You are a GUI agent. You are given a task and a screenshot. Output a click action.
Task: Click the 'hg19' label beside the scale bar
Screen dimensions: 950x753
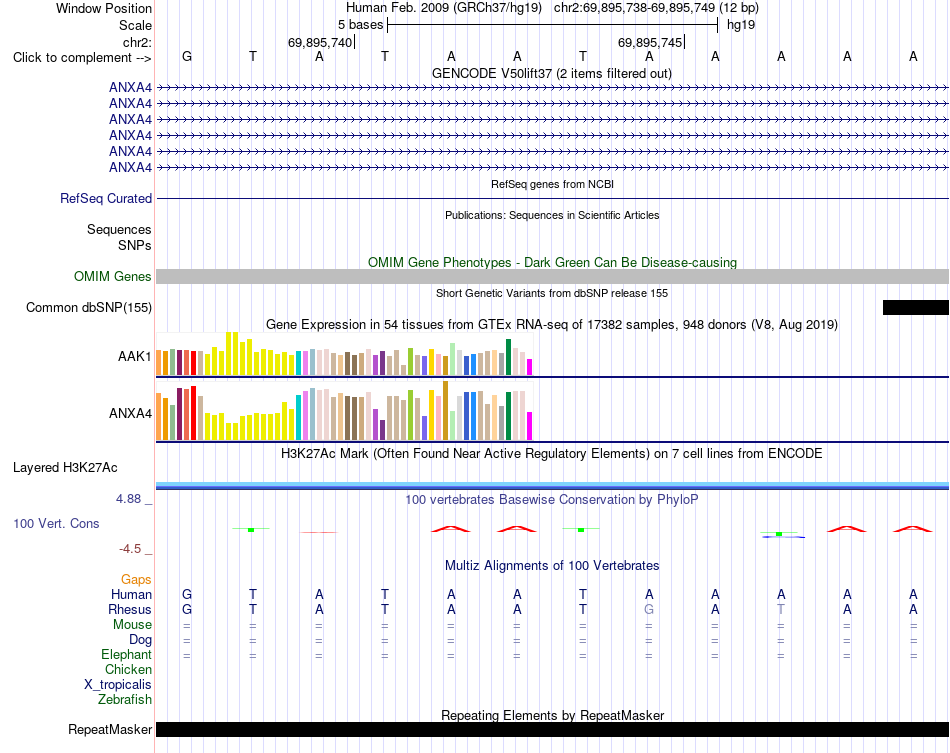tap(741, 25)
